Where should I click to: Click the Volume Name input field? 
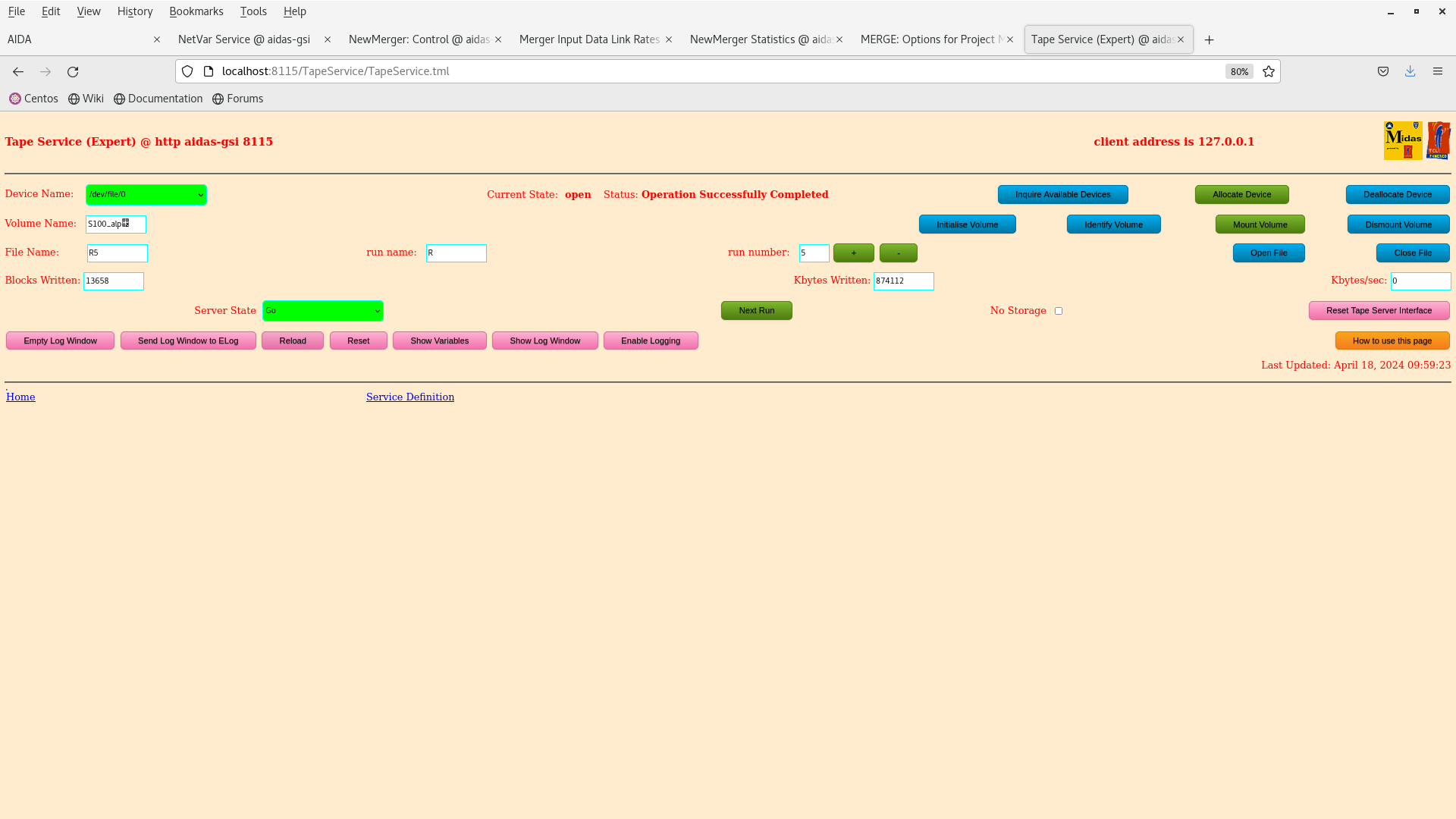click(115, 224)
